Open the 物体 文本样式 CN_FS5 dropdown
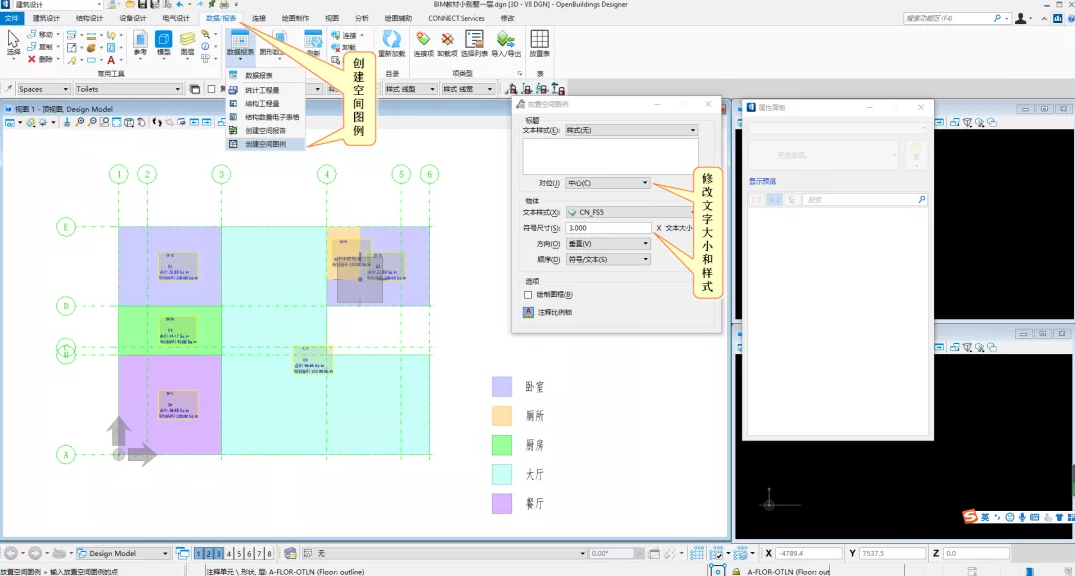This screenshot has height=576, width=1075. point(631,213)
